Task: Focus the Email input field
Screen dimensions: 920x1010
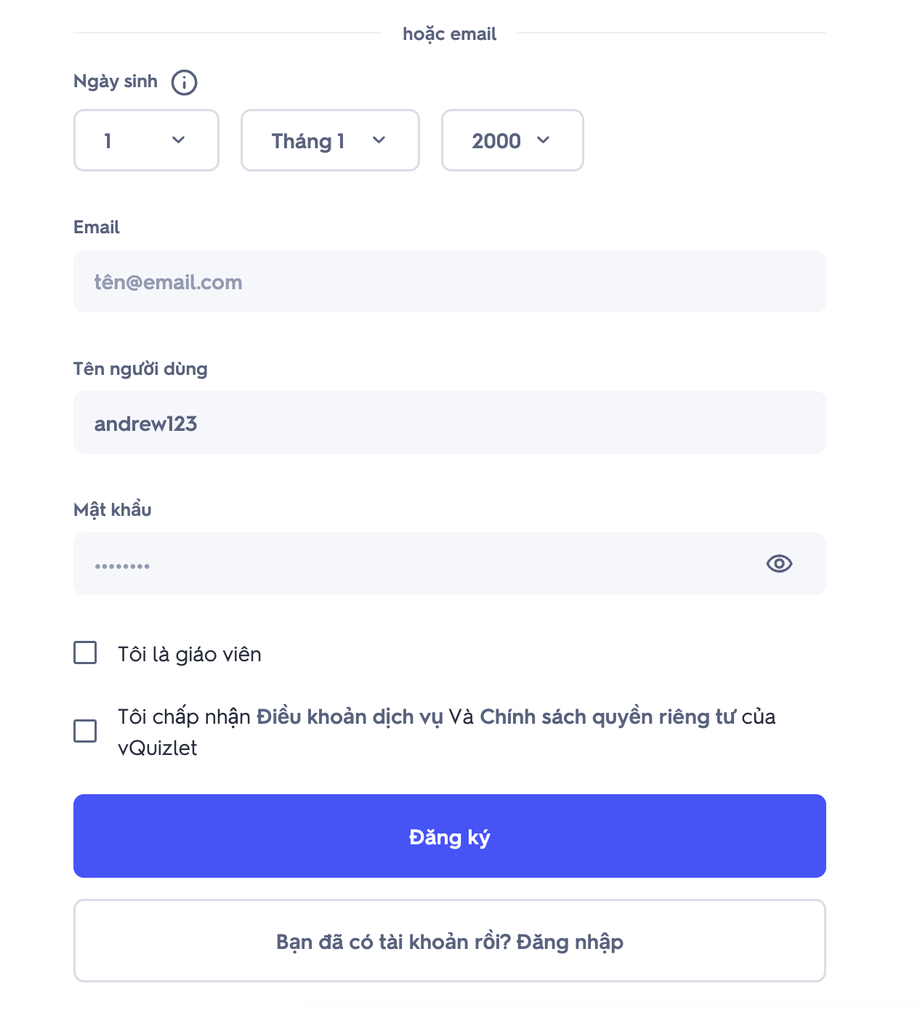Action: click(449, 282)
